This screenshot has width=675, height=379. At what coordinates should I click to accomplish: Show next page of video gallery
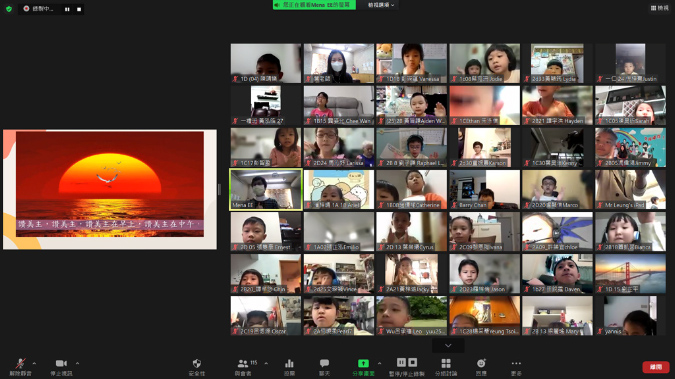(448, 345)
